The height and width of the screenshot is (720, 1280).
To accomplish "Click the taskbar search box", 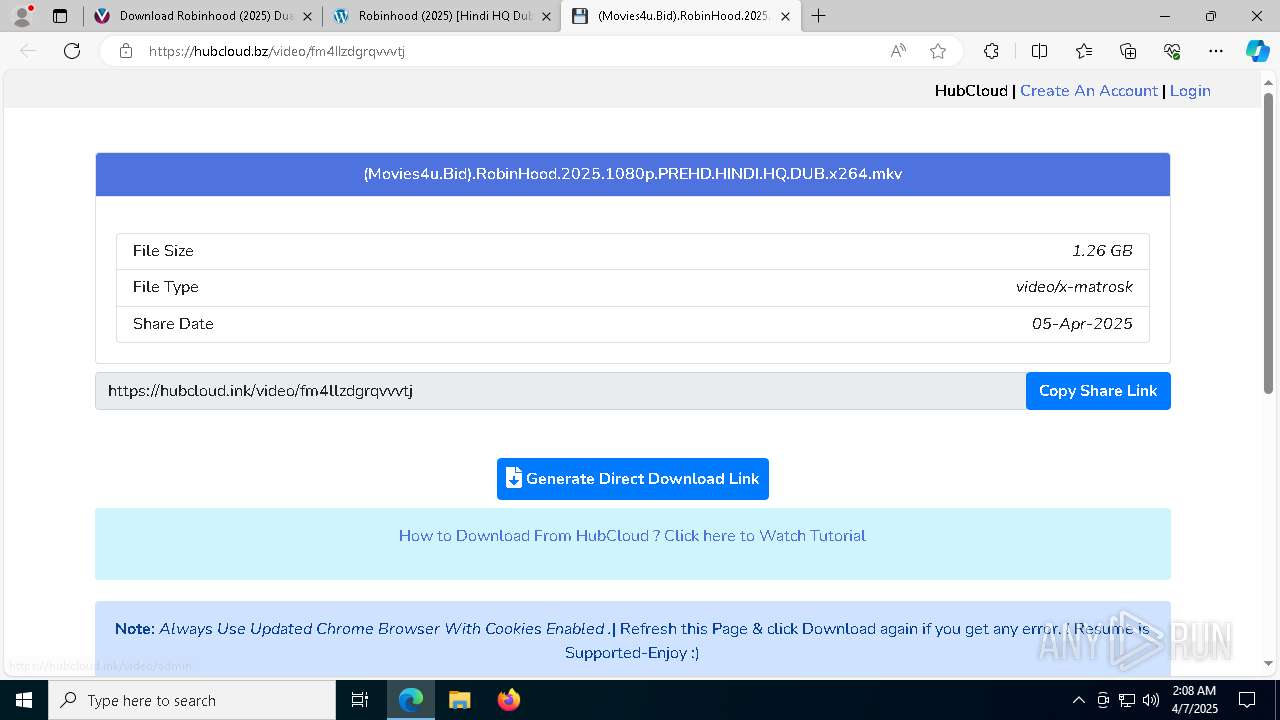I will 192,700.
